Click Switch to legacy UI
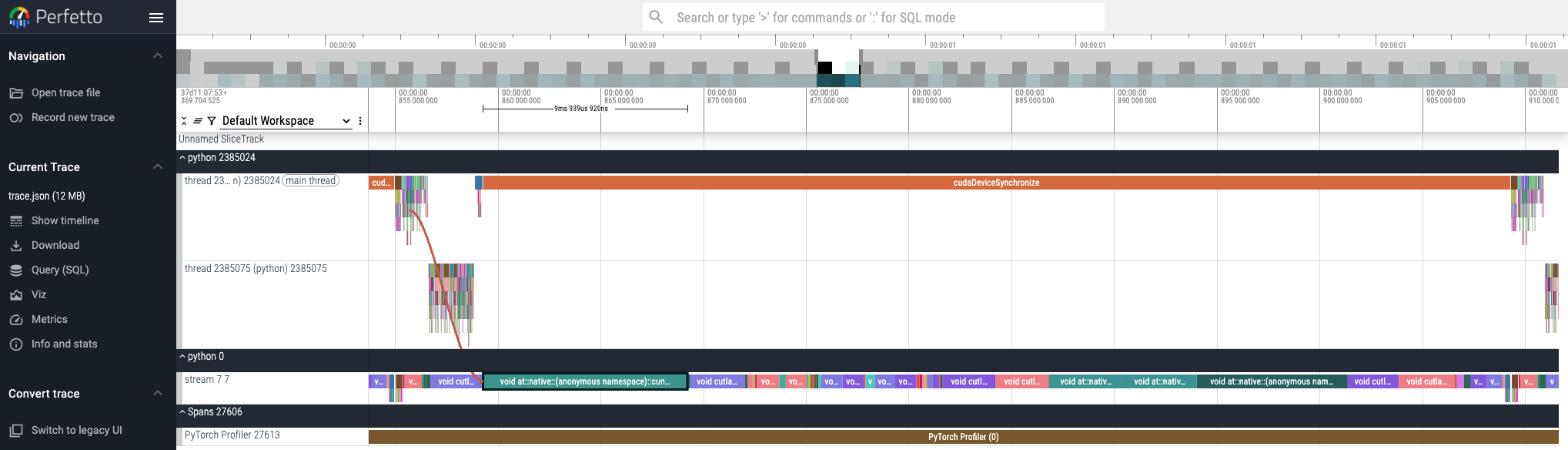 tap(76, 430)
